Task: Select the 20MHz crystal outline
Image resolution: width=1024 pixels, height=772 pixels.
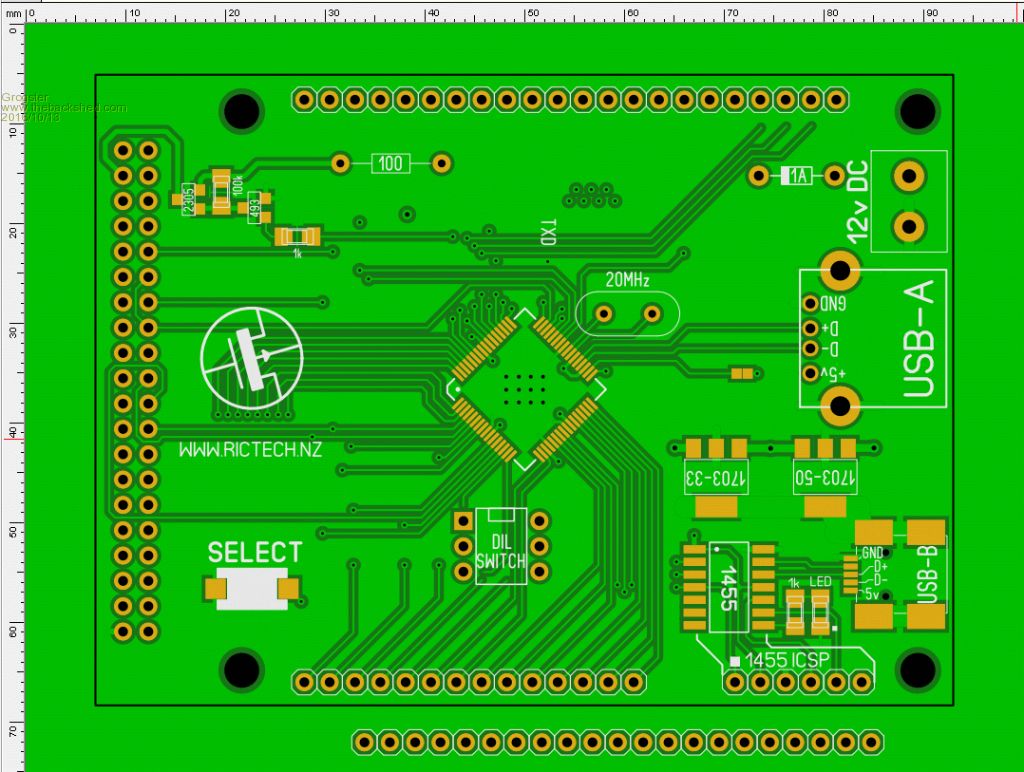Action: [x=627, y=313]
